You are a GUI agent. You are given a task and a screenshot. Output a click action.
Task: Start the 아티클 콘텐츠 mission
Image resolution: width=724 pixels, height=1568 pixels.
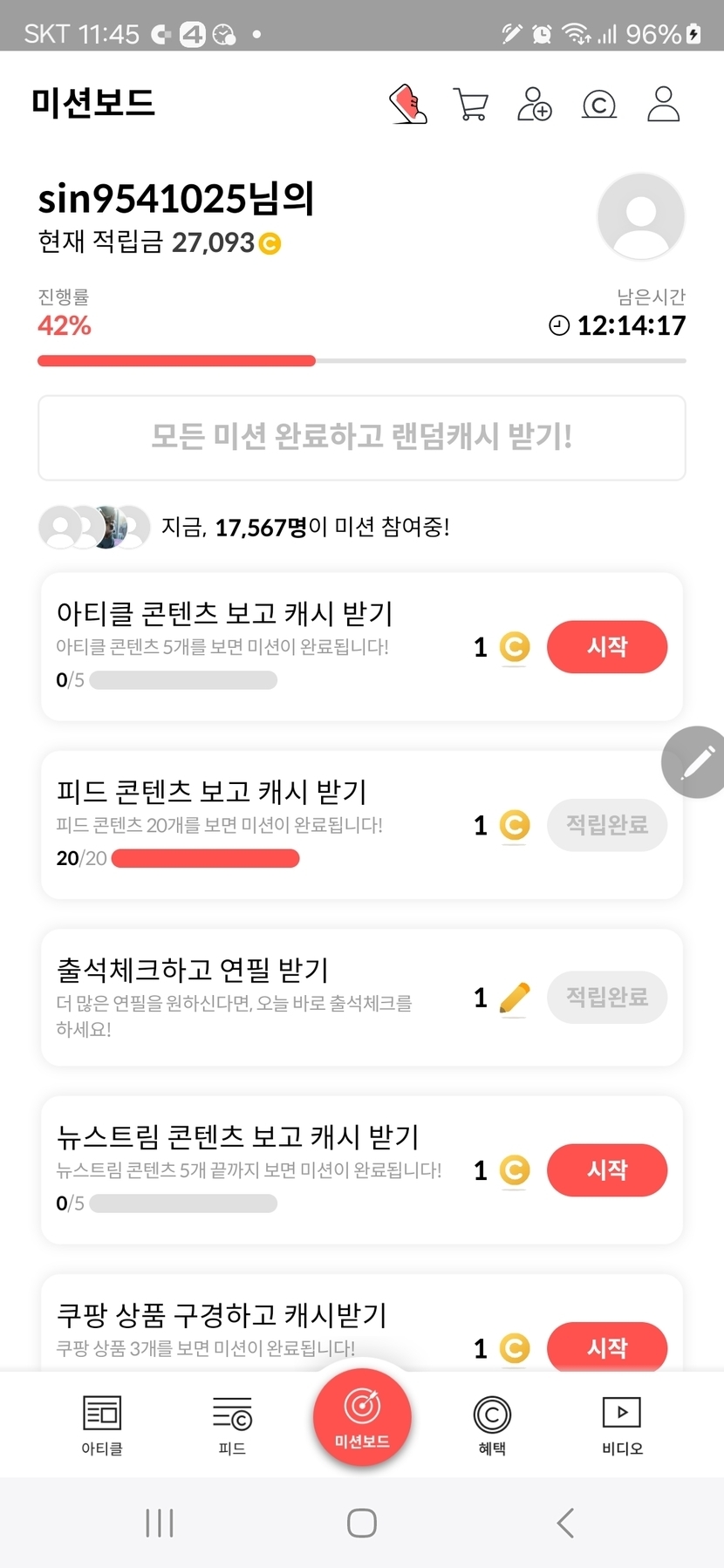tap(606, 647)
